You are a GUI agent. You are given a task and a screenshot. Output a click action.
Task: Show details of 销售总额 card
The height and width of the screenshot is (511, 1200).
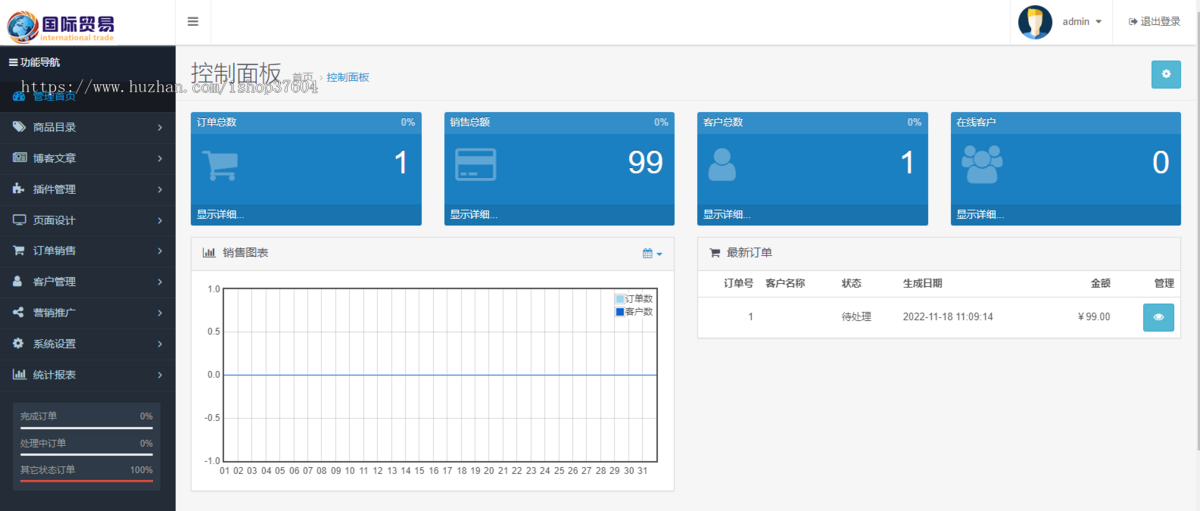click(473, 214)
